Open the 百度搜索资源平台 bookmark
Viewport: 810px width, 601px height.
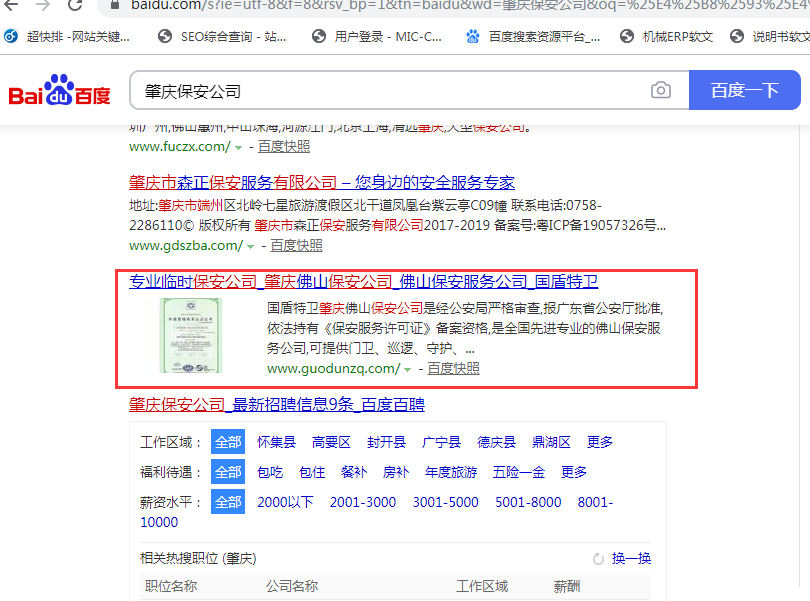[x=533, y=37]
